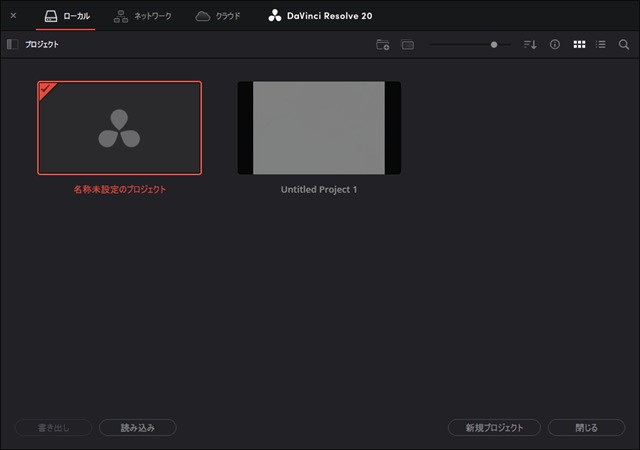Toggle the project sidebar panel icon
The height and width of the screenshot is (450, 640).
12,45
